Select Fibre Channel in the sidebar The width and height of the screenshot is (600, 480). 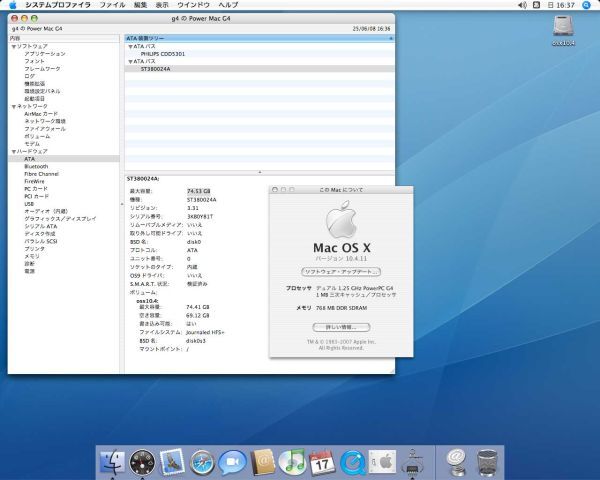(41, 174)
